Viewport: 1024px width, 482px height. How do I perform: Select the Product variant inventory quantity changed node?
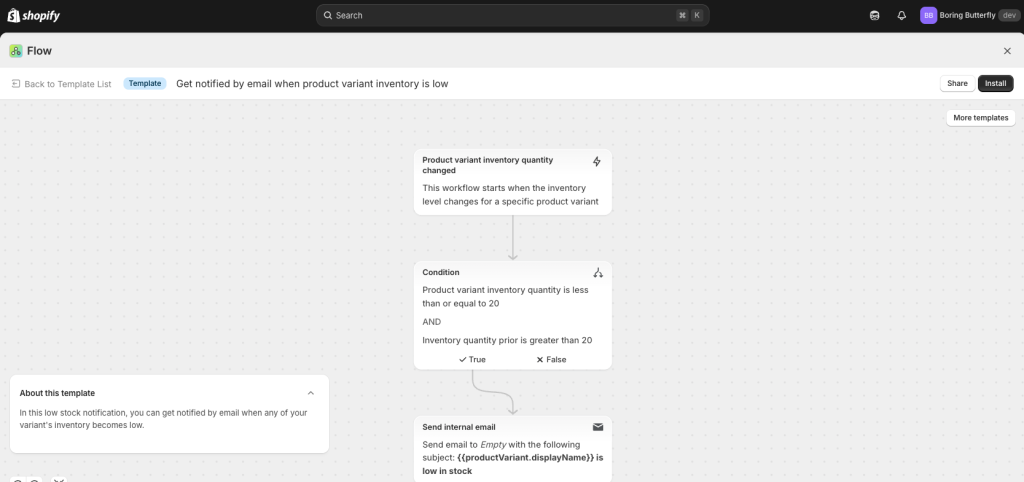point(512,181)
